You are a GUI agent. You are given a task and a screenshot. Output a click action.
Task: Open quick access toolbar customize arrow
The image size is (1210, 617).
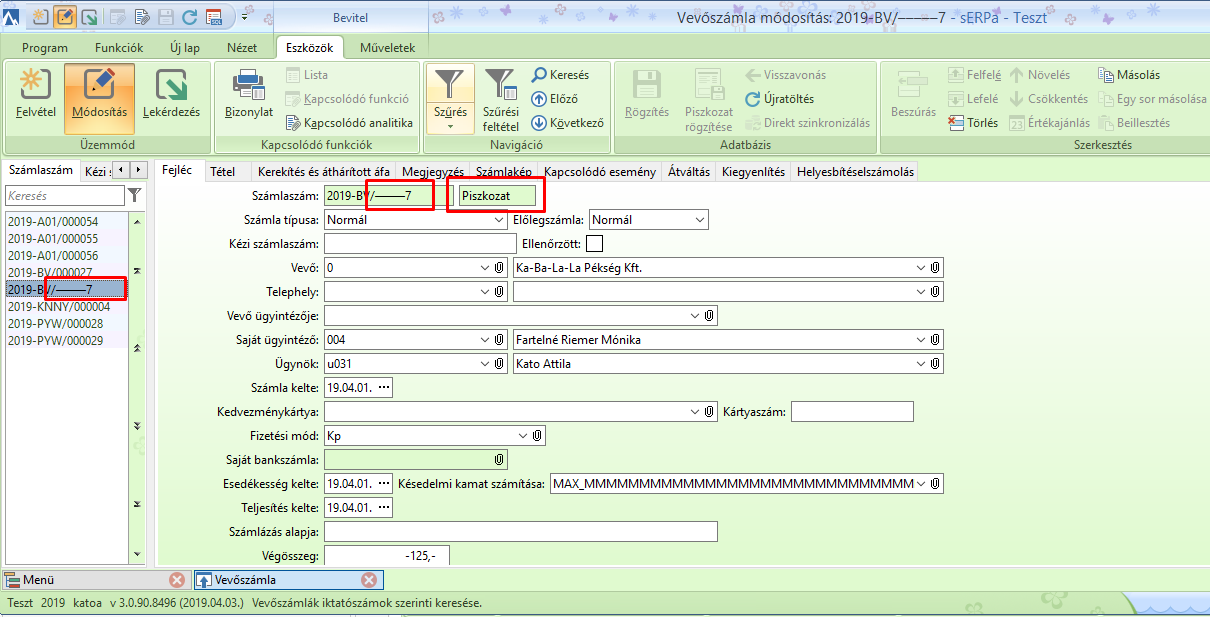[x=245, y=17]
